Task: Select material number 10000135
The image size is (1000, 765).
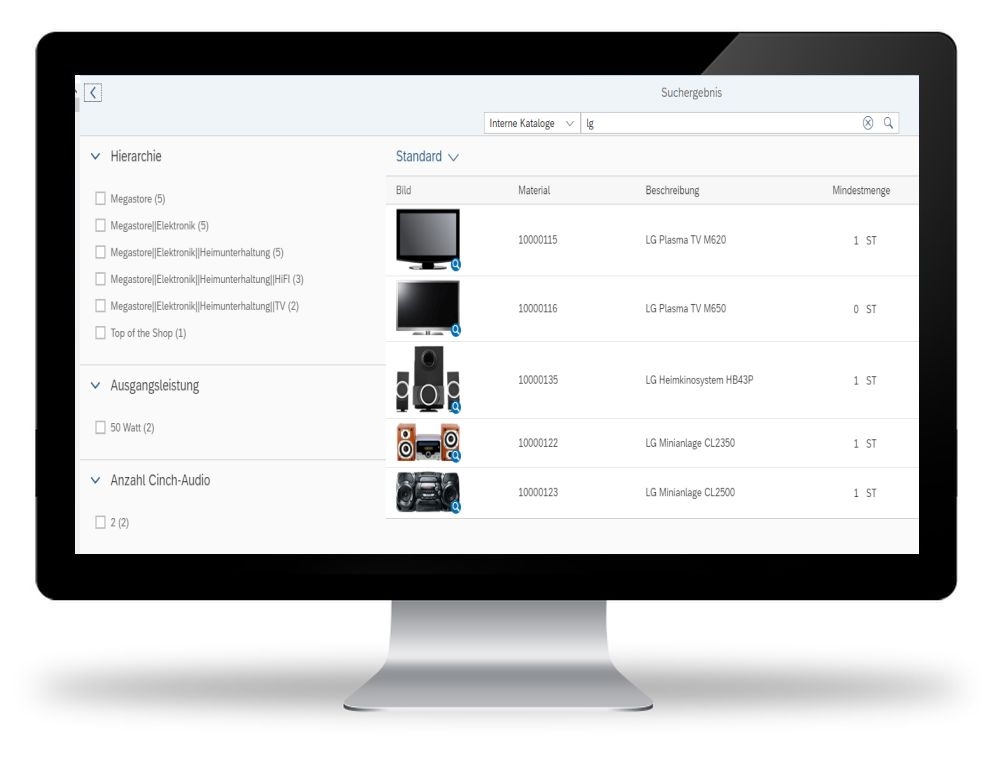Action: click(538, 380)
